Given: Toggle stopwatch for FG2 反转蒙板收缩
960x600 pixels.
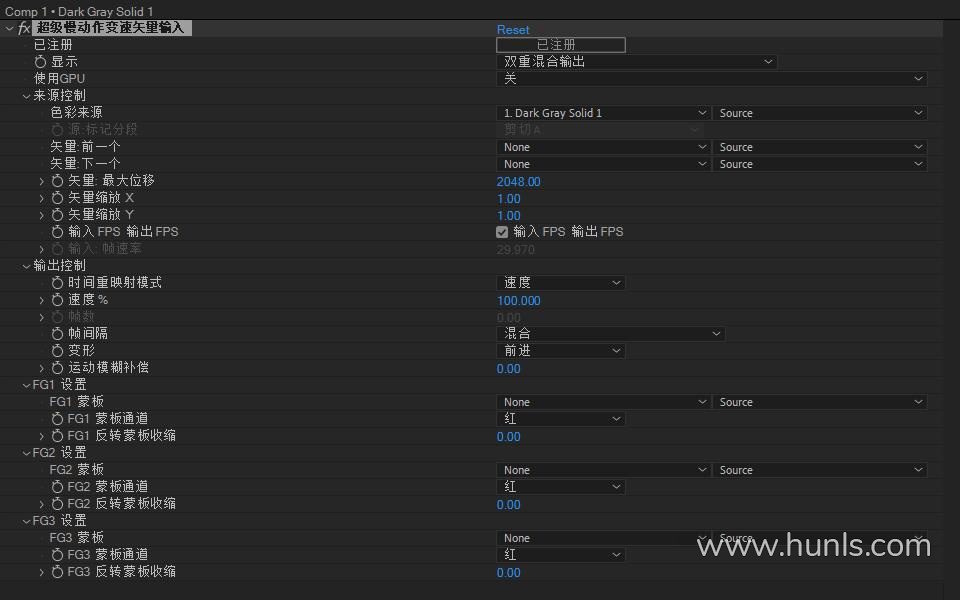Looking at the screenshot, I should [x=58, y=504].
